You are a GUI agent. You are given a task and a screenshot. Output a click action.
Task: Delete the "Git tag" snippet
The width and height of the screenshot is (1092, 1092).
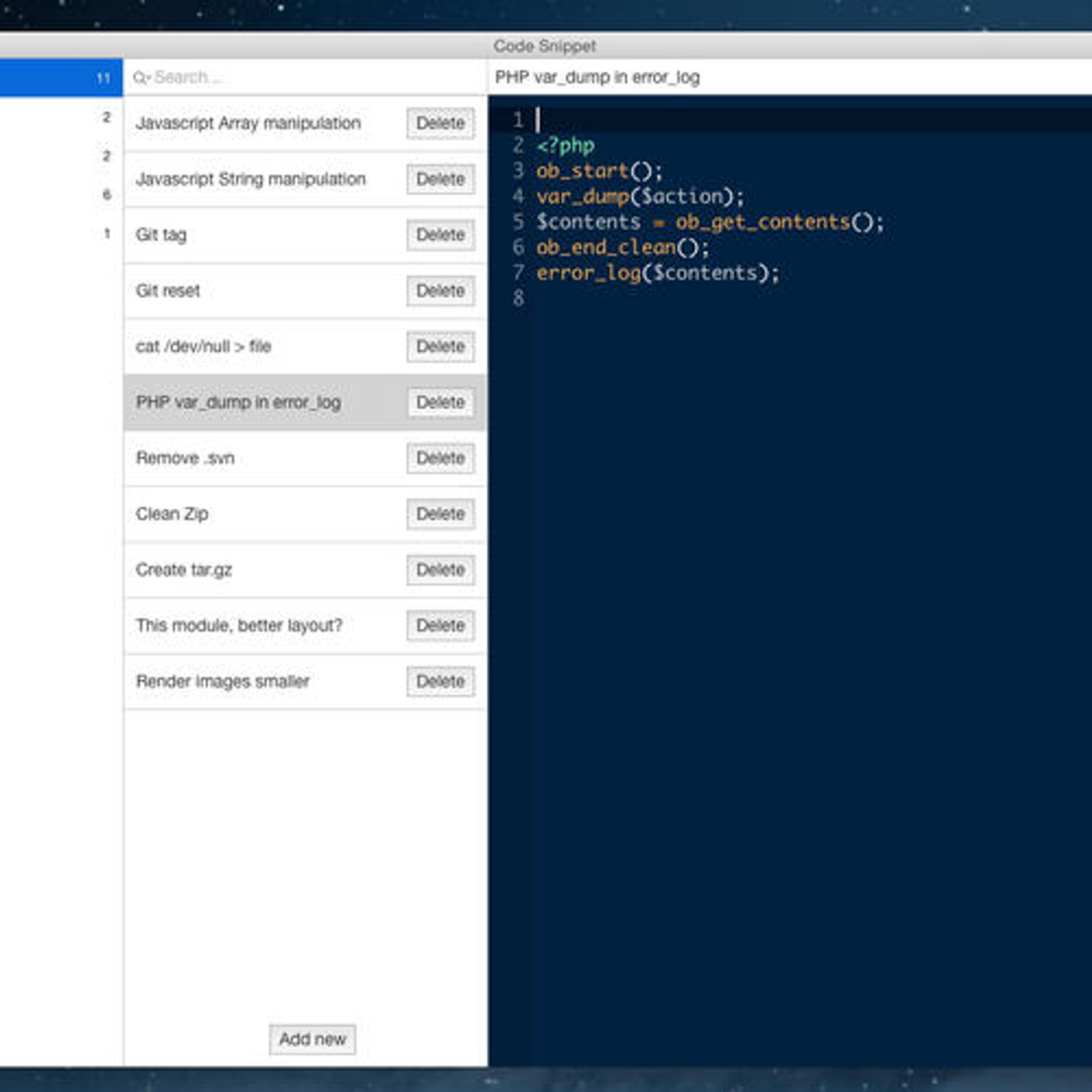point(440,235)
